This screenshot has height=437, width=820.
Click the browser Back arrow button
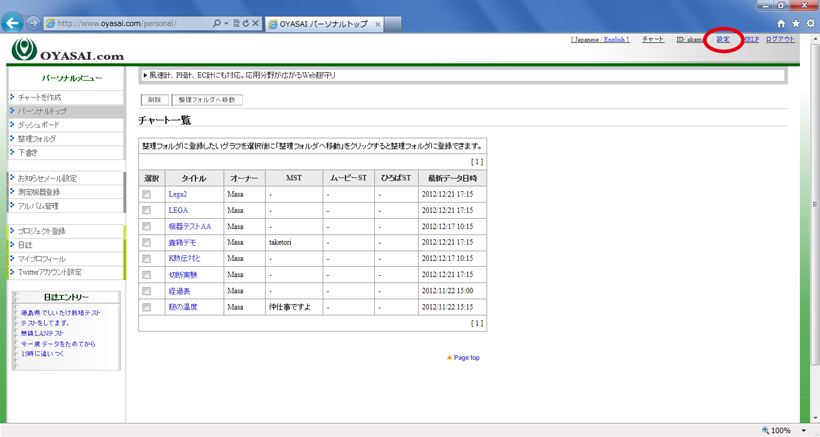(x=12, y=23)
